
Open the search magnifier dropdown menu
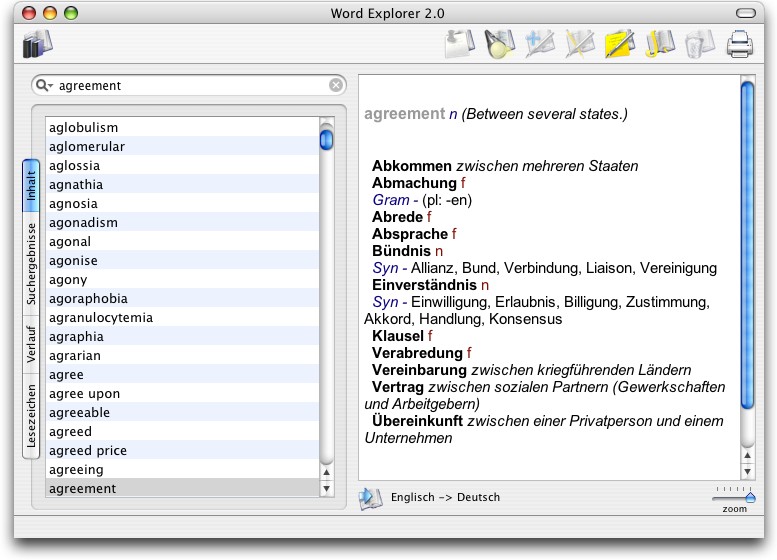[x=45, y=86]
